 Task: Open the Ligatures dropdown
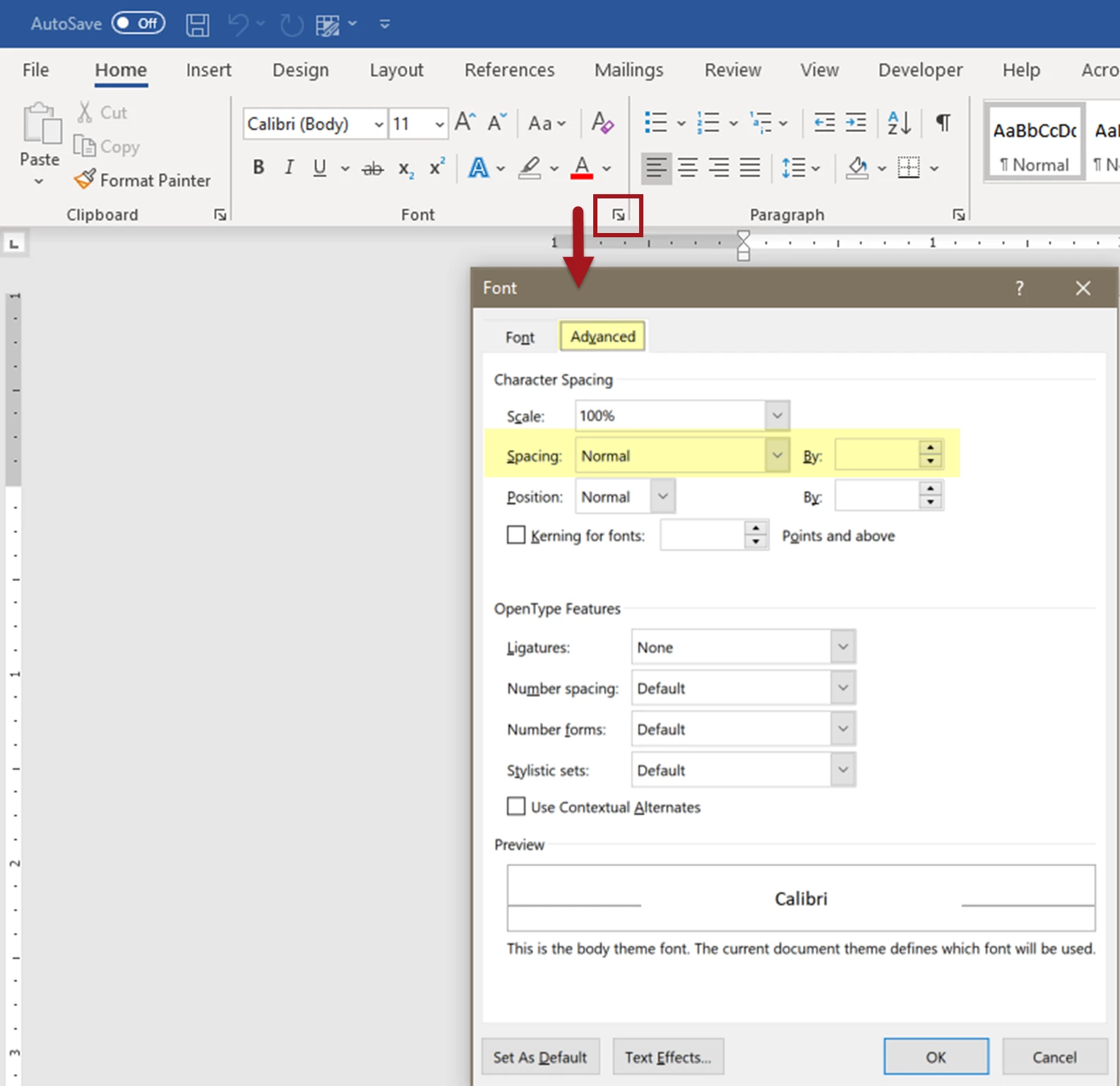tap(842, 647)
